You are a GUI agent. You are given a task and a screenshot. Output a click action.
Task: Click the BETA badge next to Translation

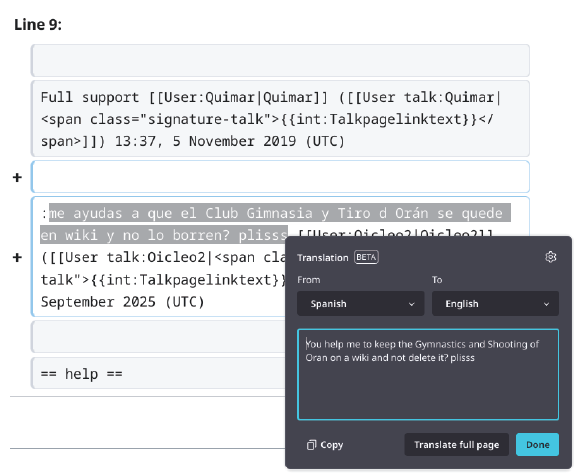[366, 257]
